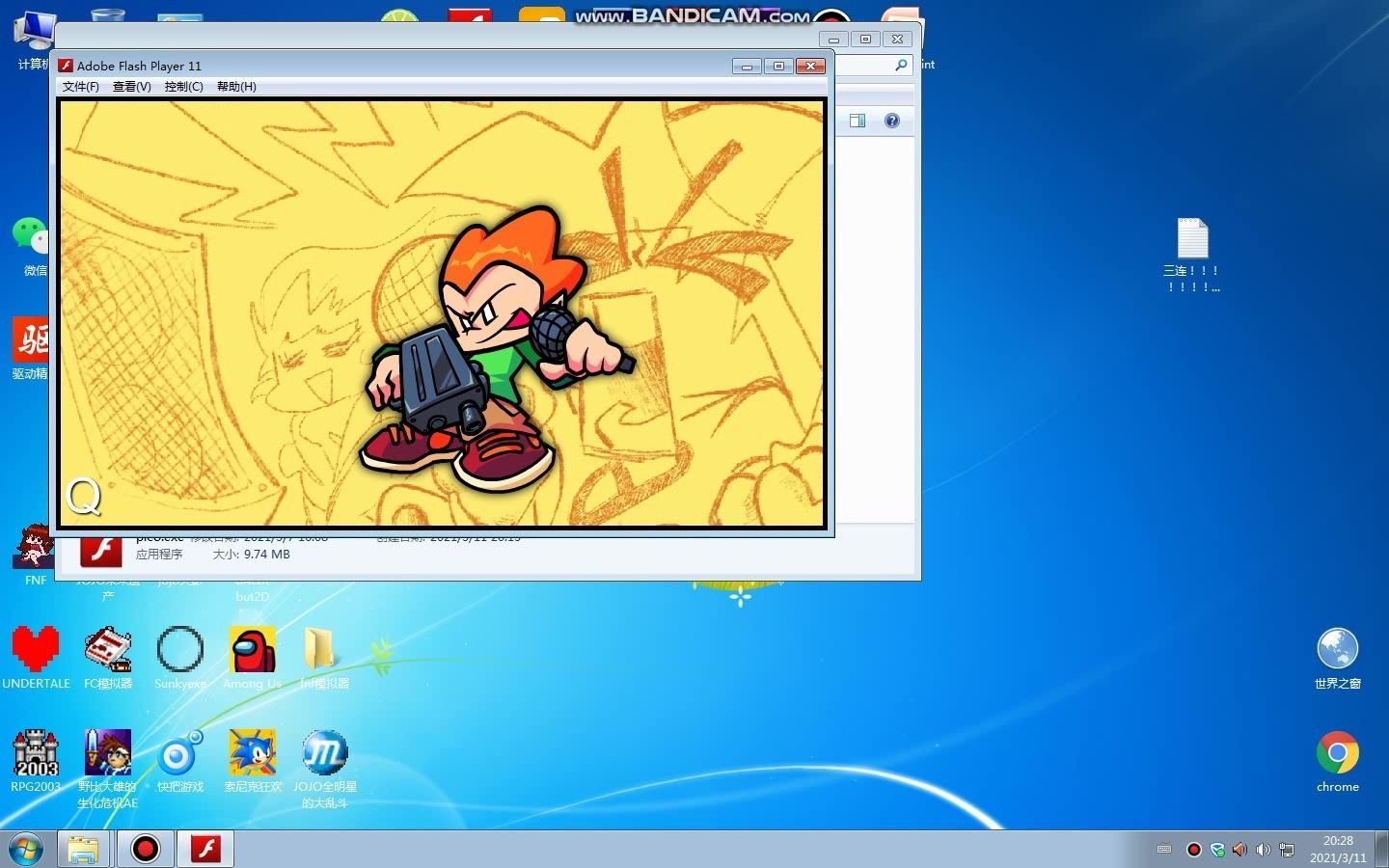
Task: Open the 查看(V) menu in Flash Player
Action: coord(131,87)
